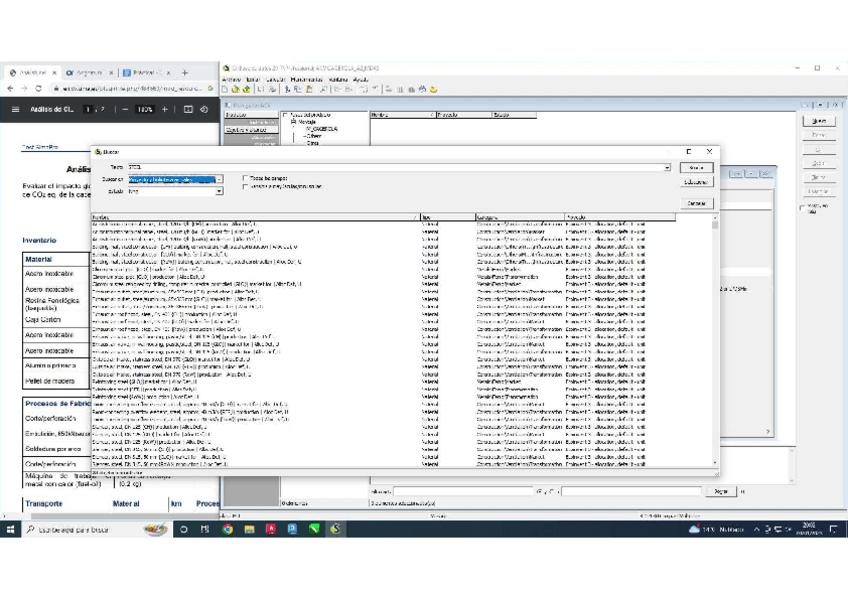The width and height of the screenshot is (848, 599).
Task: Open the 'Buscar en' dropdown list
Action: [x=219, y=180]
